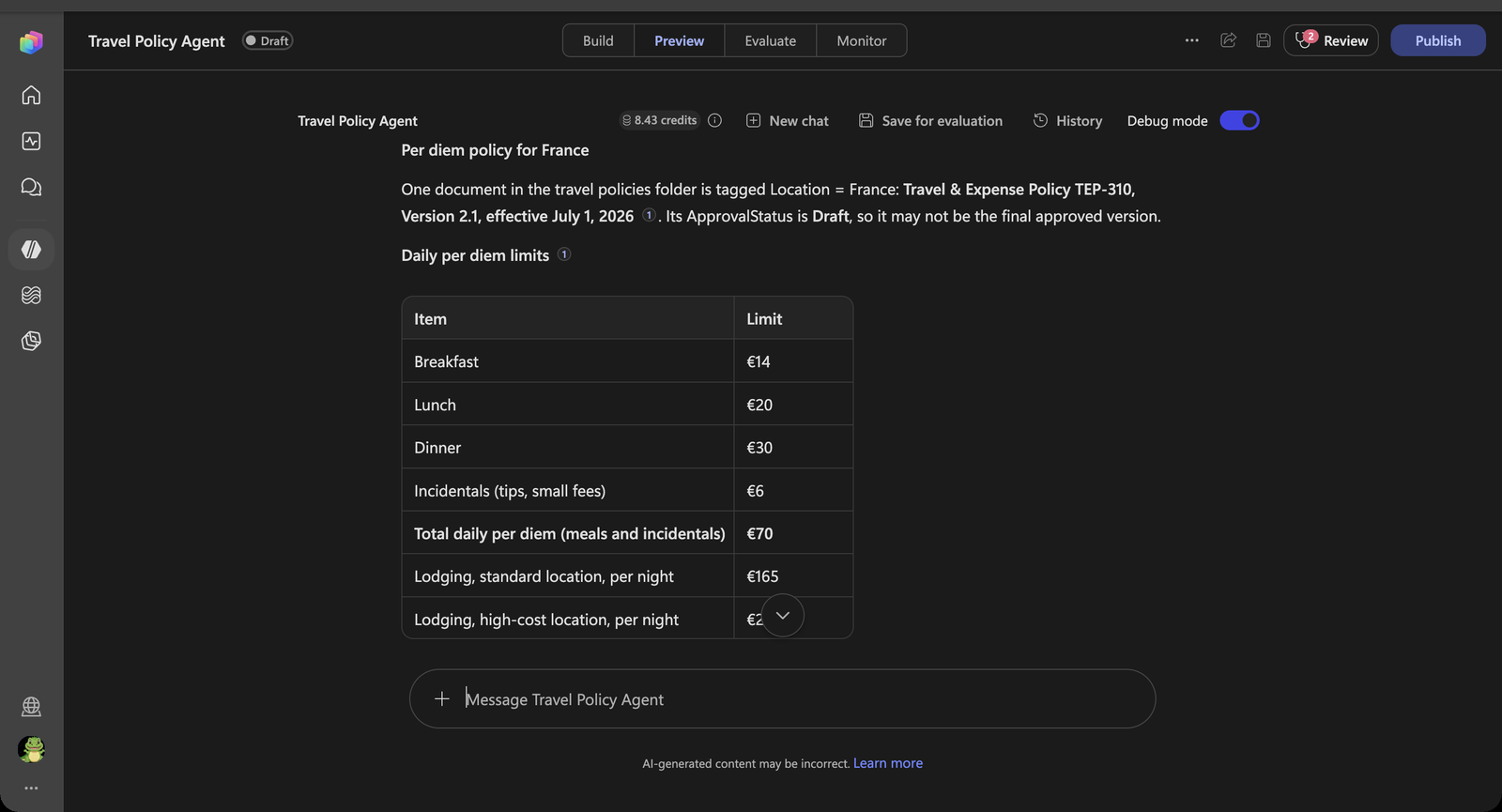Click the Copilot Studio logo

tap(31, 41)
